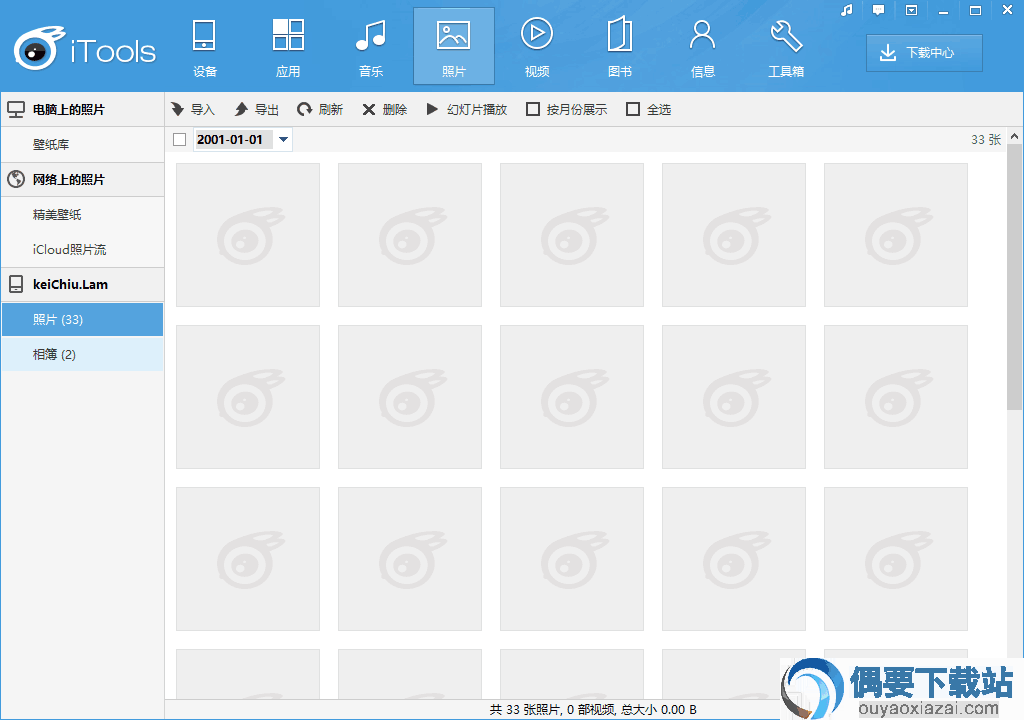Open the 下载中心 download center

coord(924,53)
